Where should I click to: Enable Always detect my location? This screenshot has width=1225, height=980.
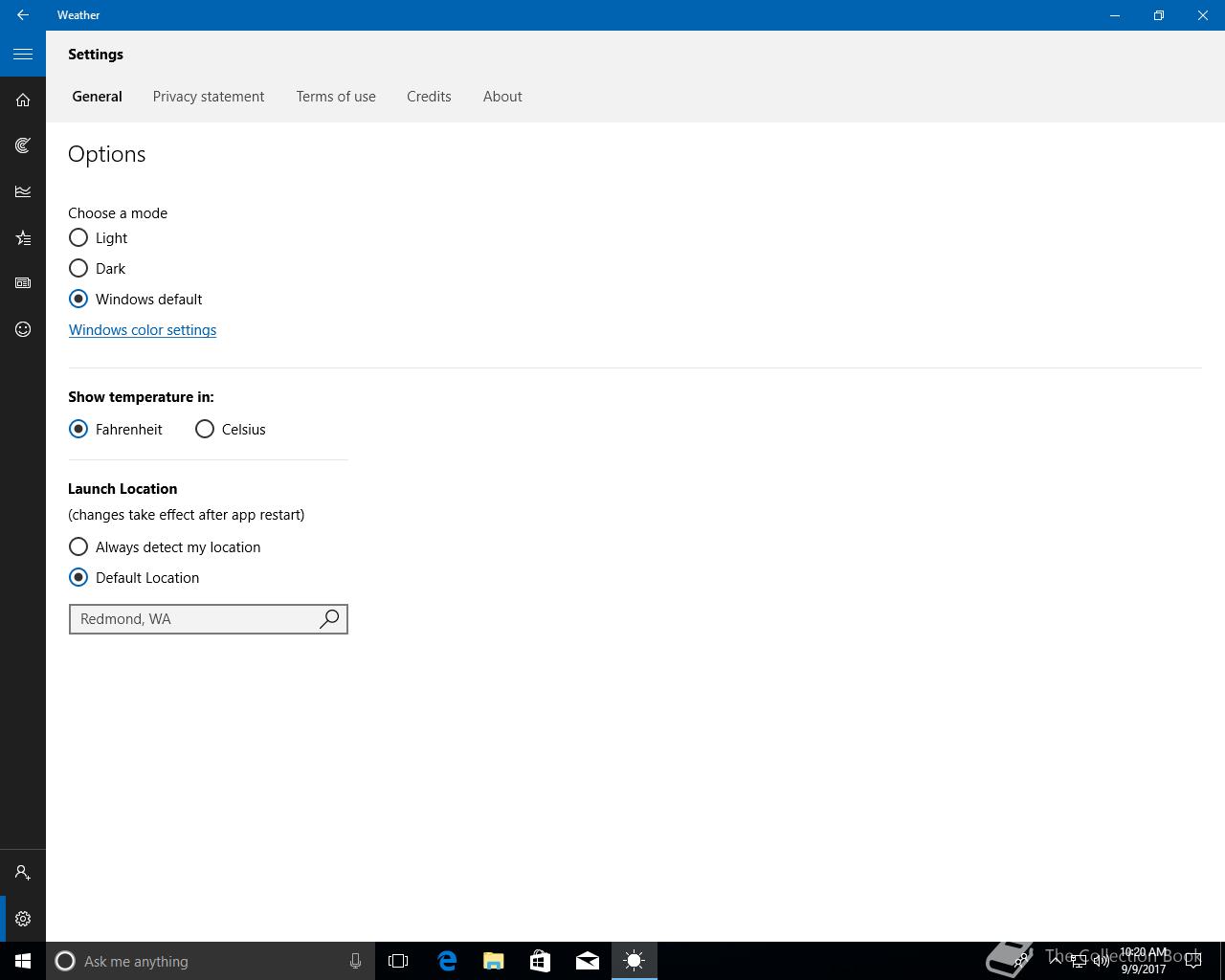click(x=78, y=546)
